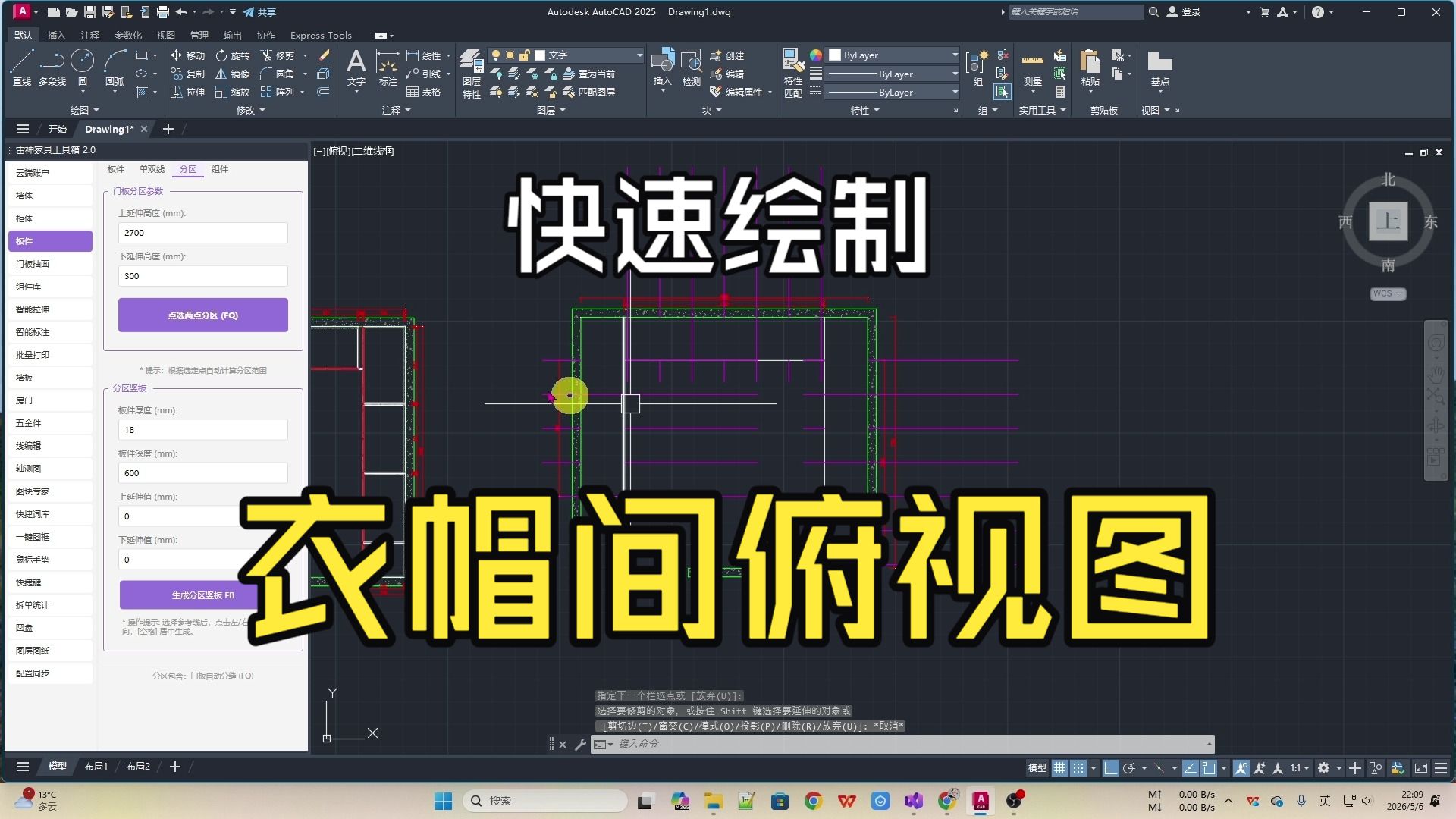Open the Windows Start menu

443,801
